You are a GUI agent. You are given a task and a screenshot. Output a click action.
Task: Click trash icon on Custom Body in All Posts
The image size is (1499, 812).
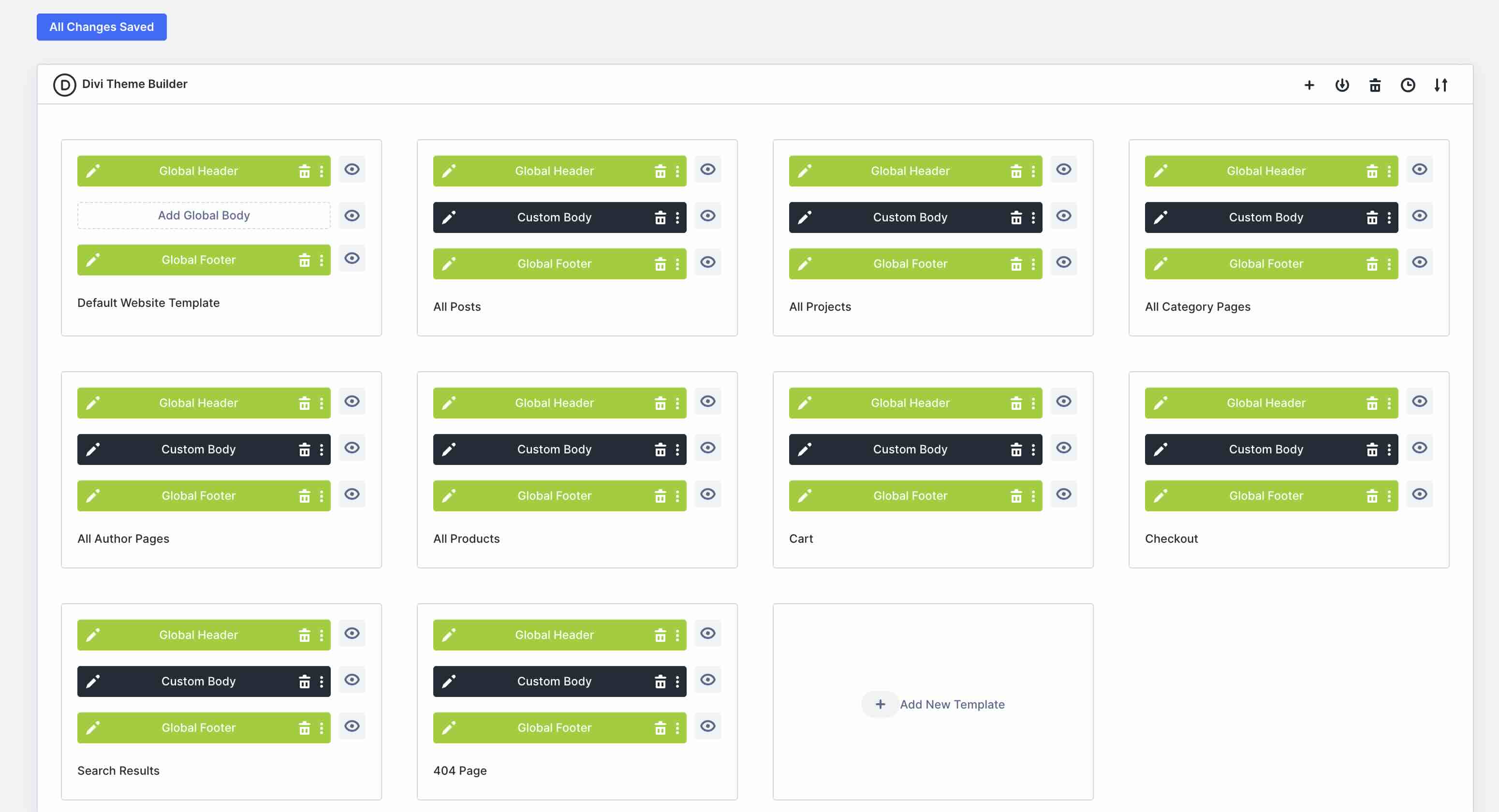[661, 217]
